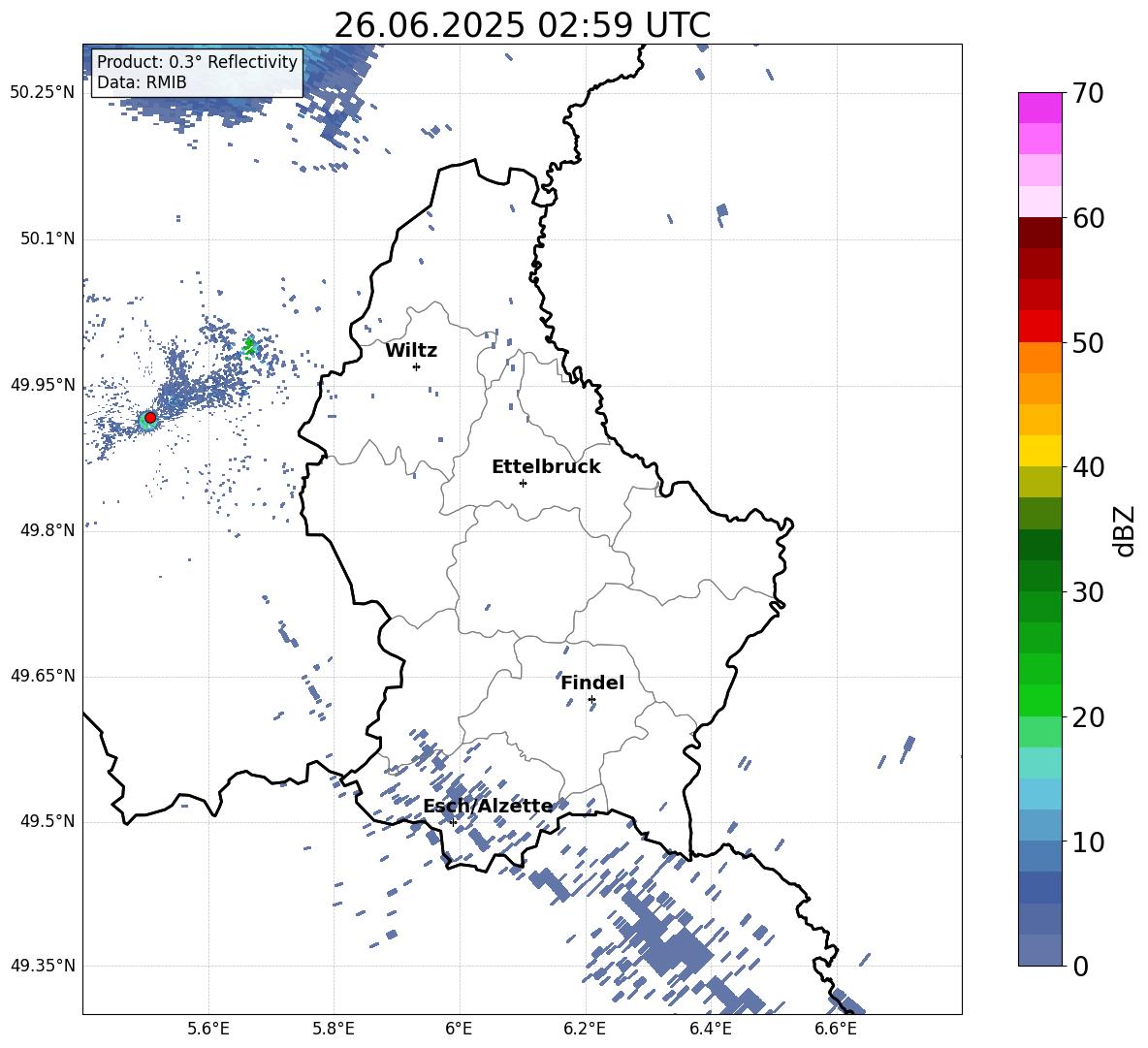Click the 20 tick label on colorbar
1148x1048 pixels.
tap(1088, 717)
